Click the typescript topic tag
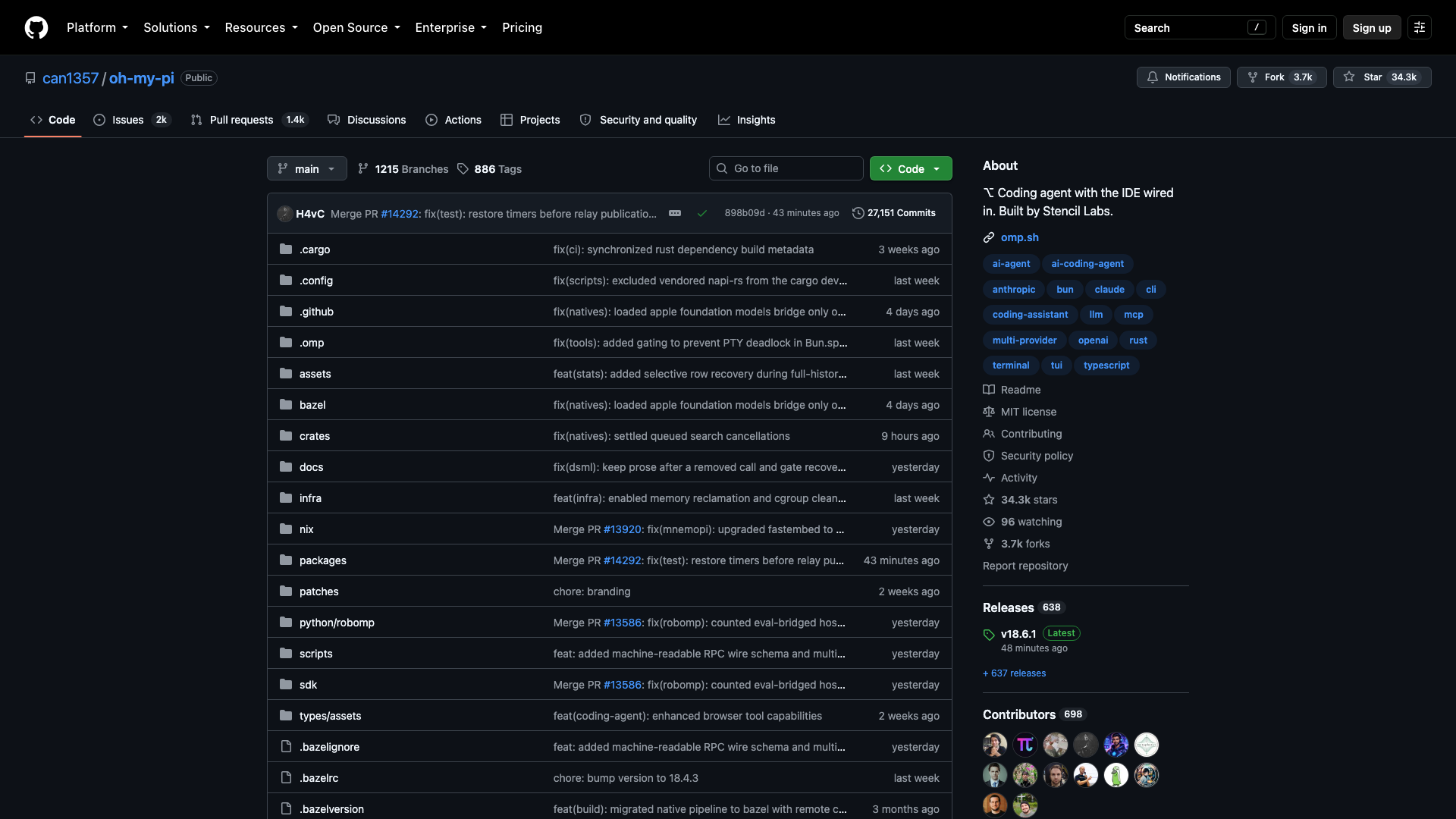This screenshot has height=819, width=1456. pyautogui.click(x=1106, y=366)
